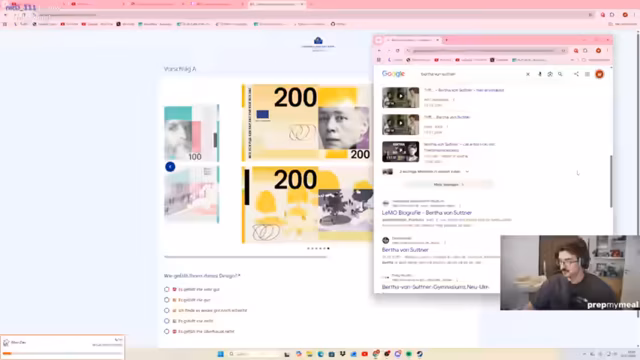Open the Google apps grid icon
The height and width of the screenshot is (360, 640).
(587, 74)
